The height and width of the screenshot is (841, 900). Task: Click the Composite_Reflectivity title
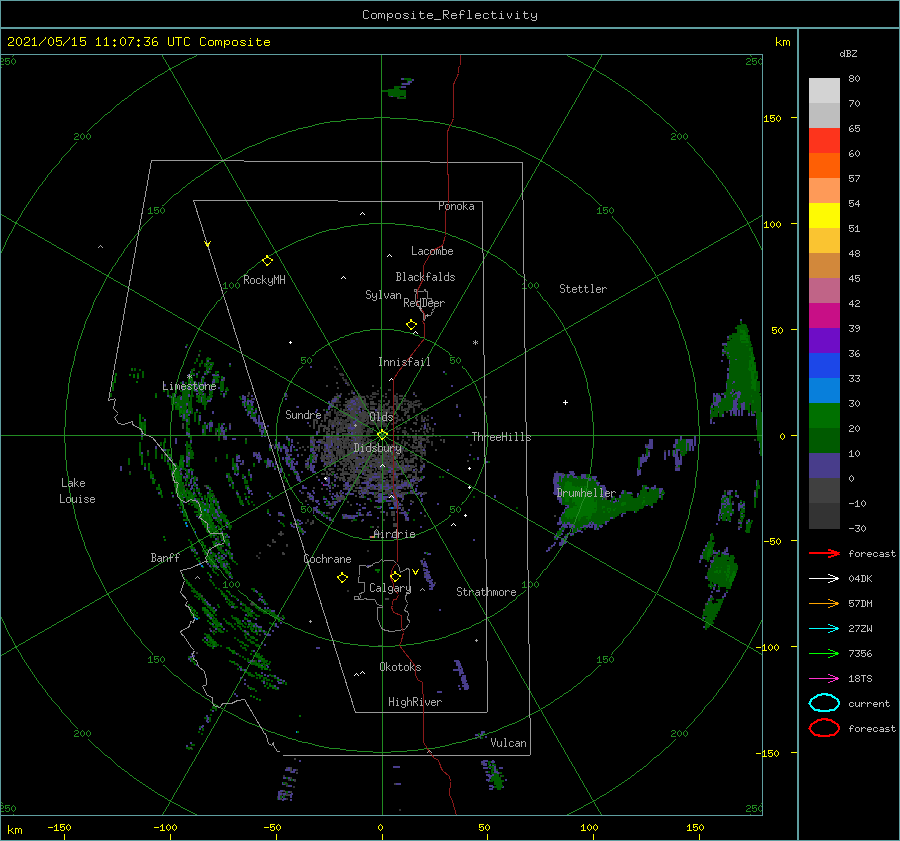click(450, 15)
